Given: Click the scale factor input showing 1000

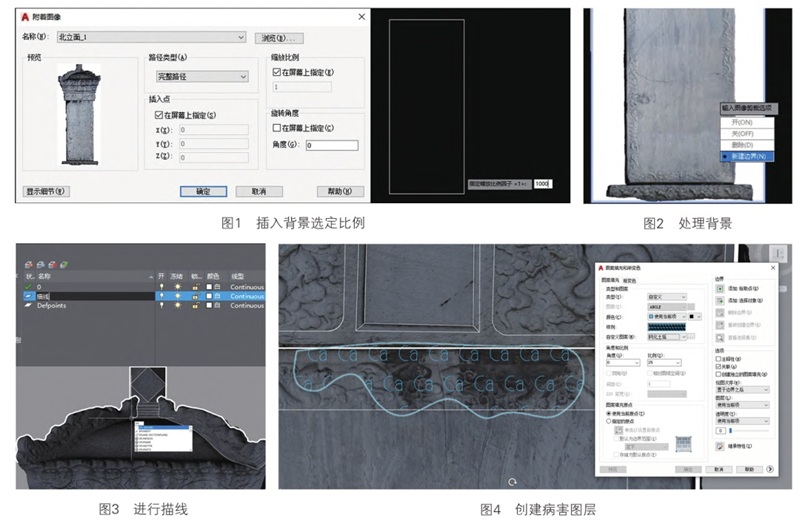Looking at the screenshot, I should 543,184.
